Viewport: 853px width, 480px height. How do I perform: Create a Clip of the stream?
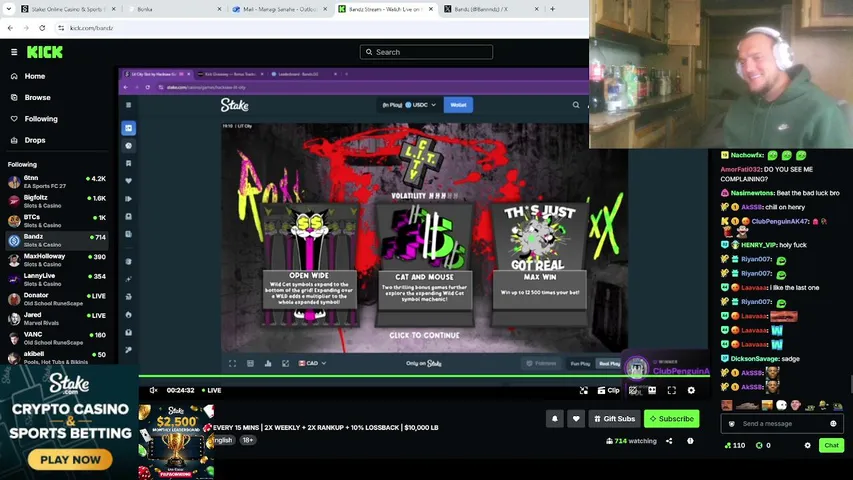pyautogui.click(x=609, y=390)
